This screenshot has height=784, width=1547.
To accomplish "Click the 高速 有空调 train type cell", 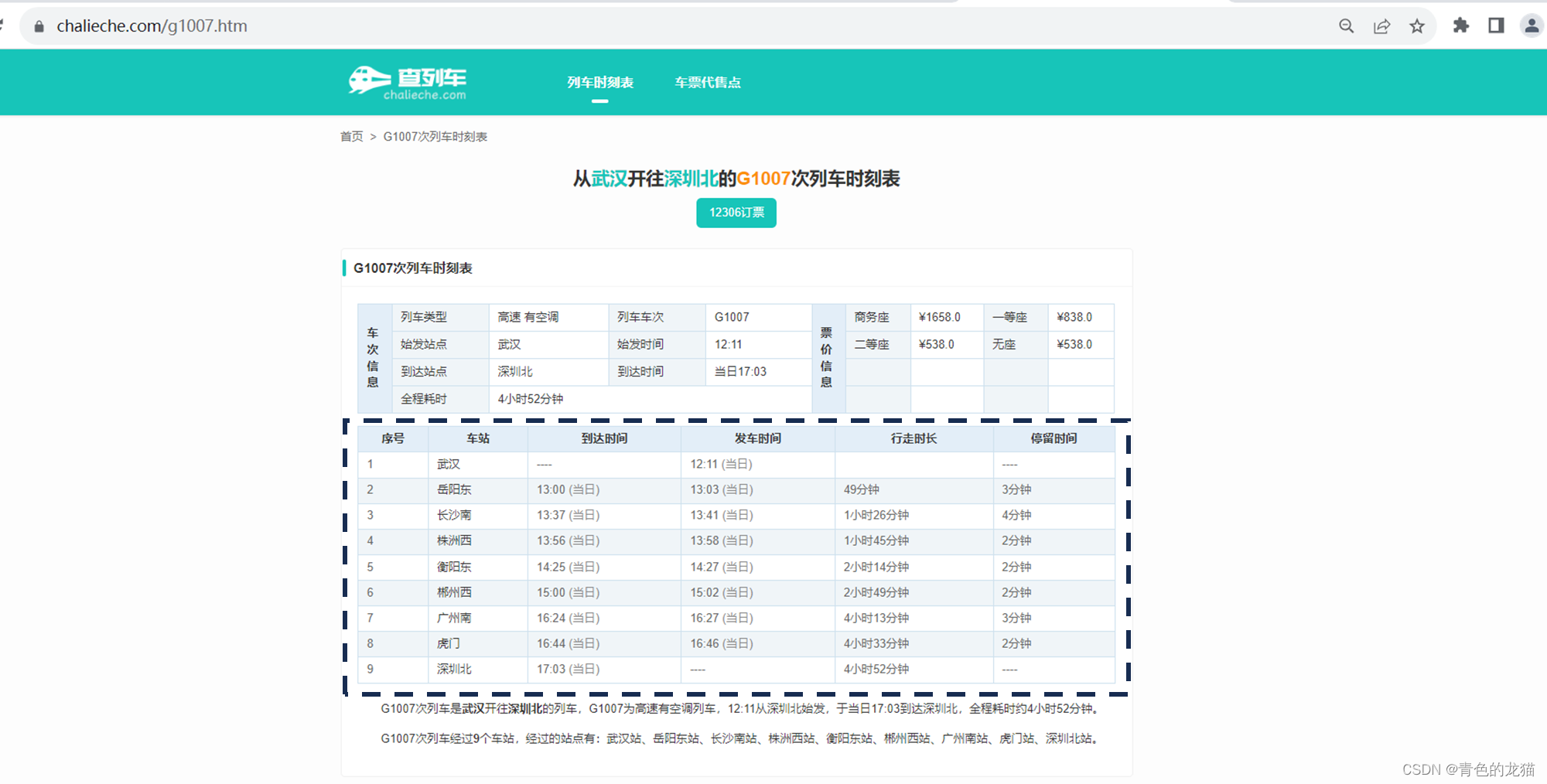I will coord(548,317).
